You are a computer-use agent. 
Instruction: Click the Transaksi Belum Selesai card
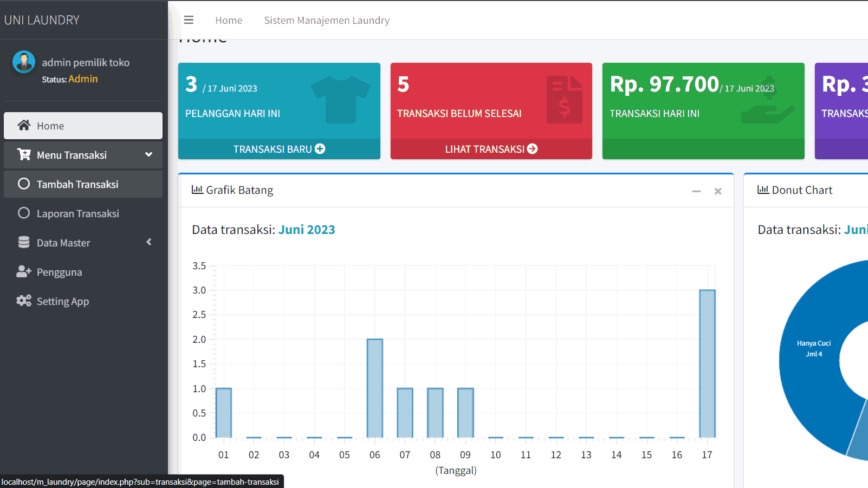tap(491, 111)
